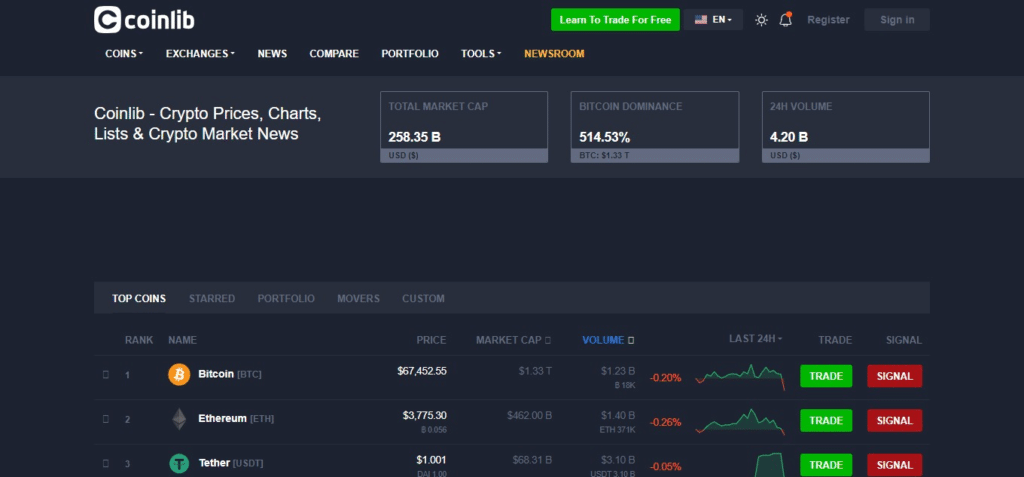Image resolution: width=1024 pixels, height=477 pixels.
Task: Expand the Tools menu dropdown
Action: 481,54
